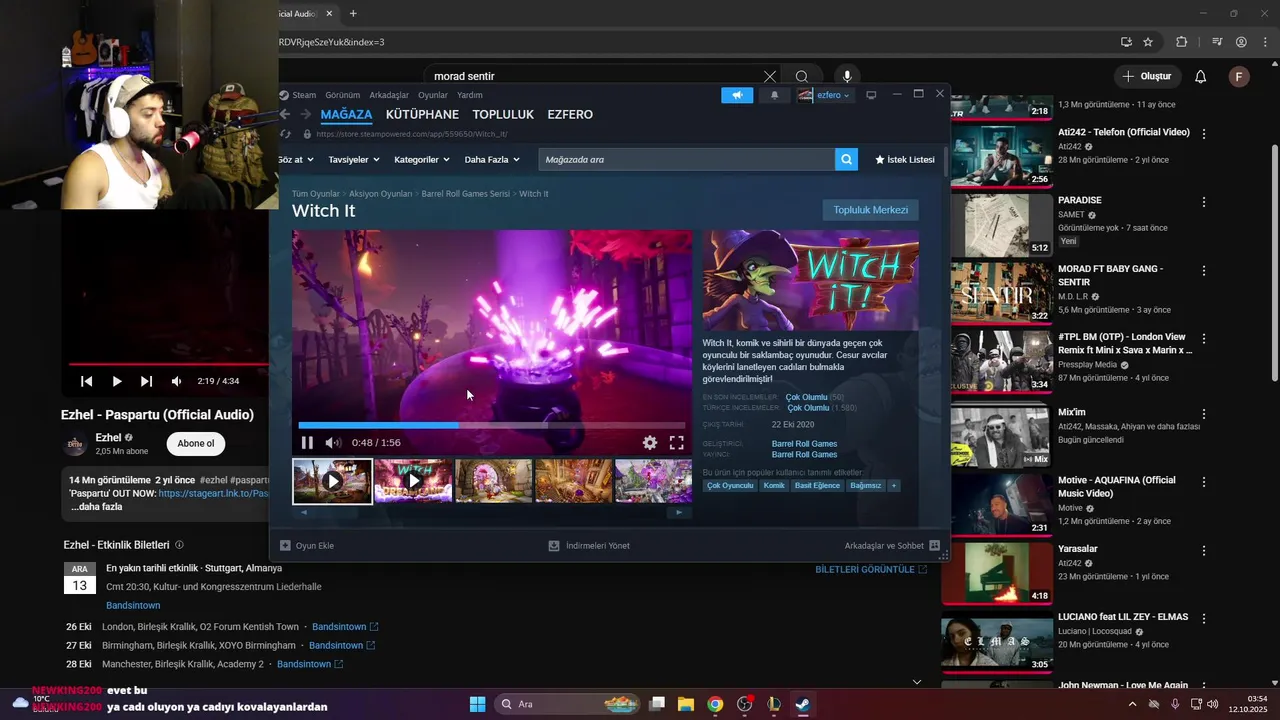This screenshot has height=720, width=1280.
Task: Open İstek Listesi wishlist
Action: click(905, 159)
